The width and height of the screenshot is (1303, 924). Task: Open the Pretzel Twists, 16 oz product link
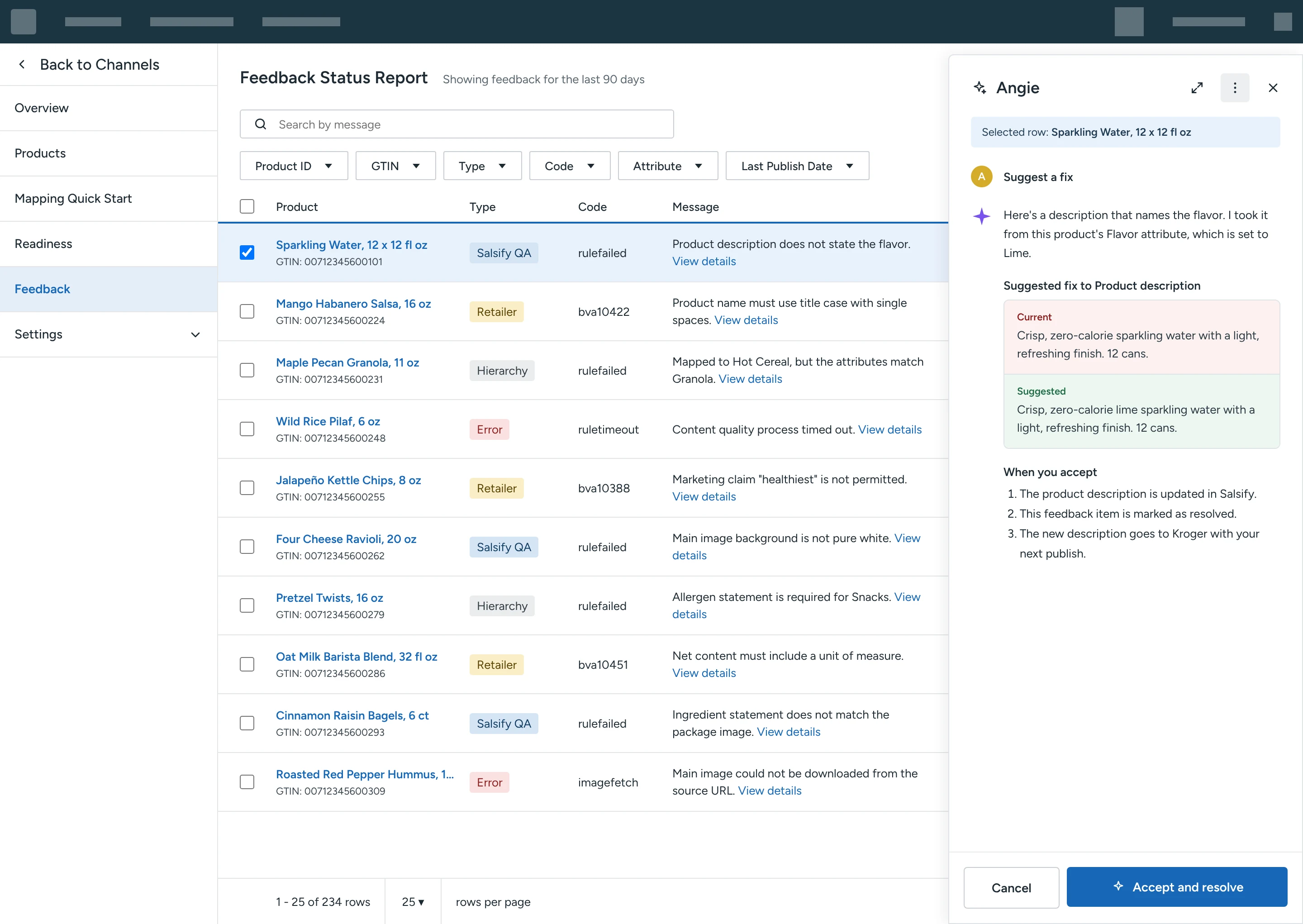(329, 598)
